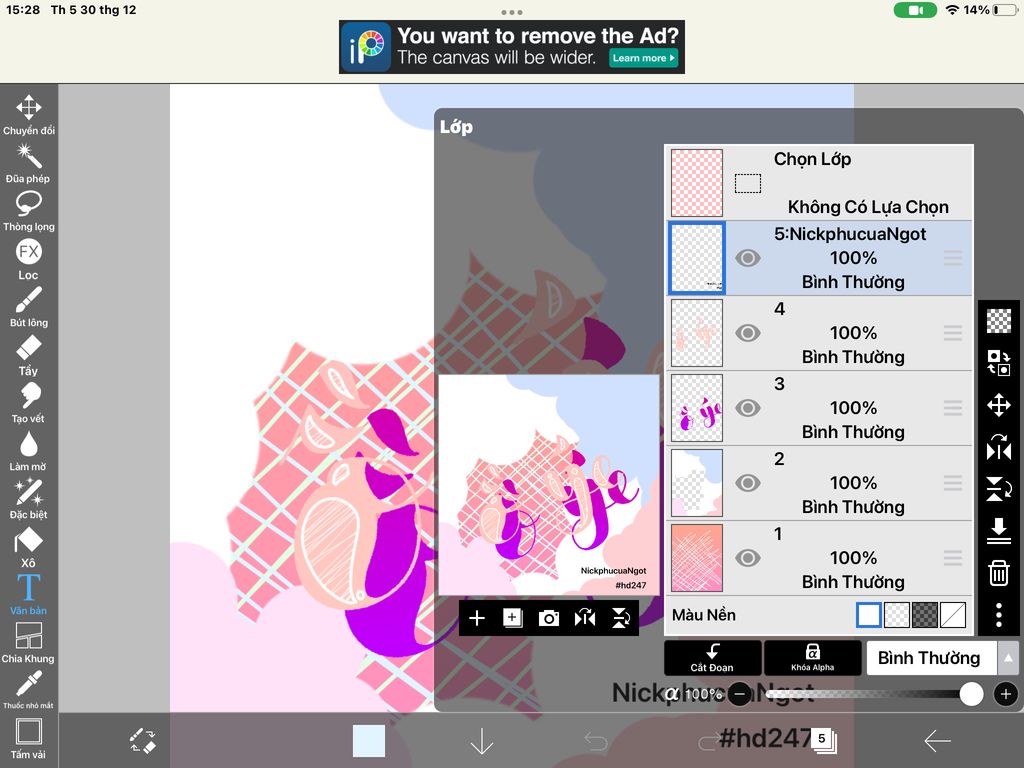
Task: Select the Văn bản text tool
Action: click(x=28, y=594)
